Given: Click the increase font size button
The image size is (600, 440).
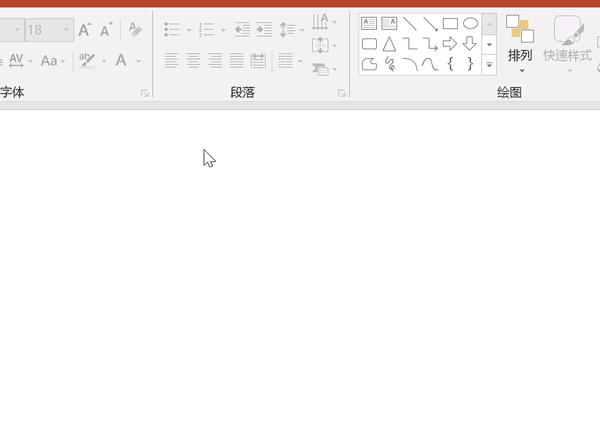Looking at the screenshot, I should click(x=85, y=29).
